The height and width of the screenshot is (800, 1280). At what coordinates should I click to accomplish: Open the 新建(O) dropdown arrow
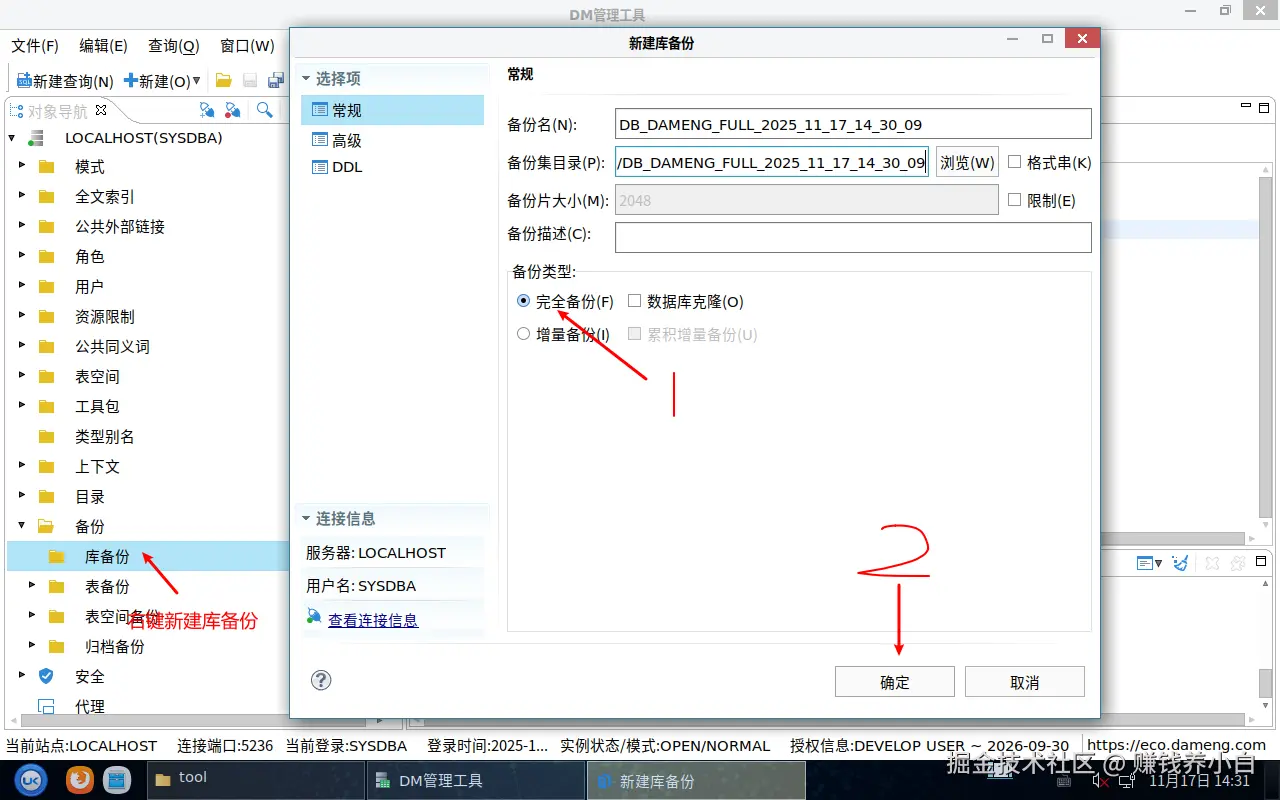tap(196, 80)
